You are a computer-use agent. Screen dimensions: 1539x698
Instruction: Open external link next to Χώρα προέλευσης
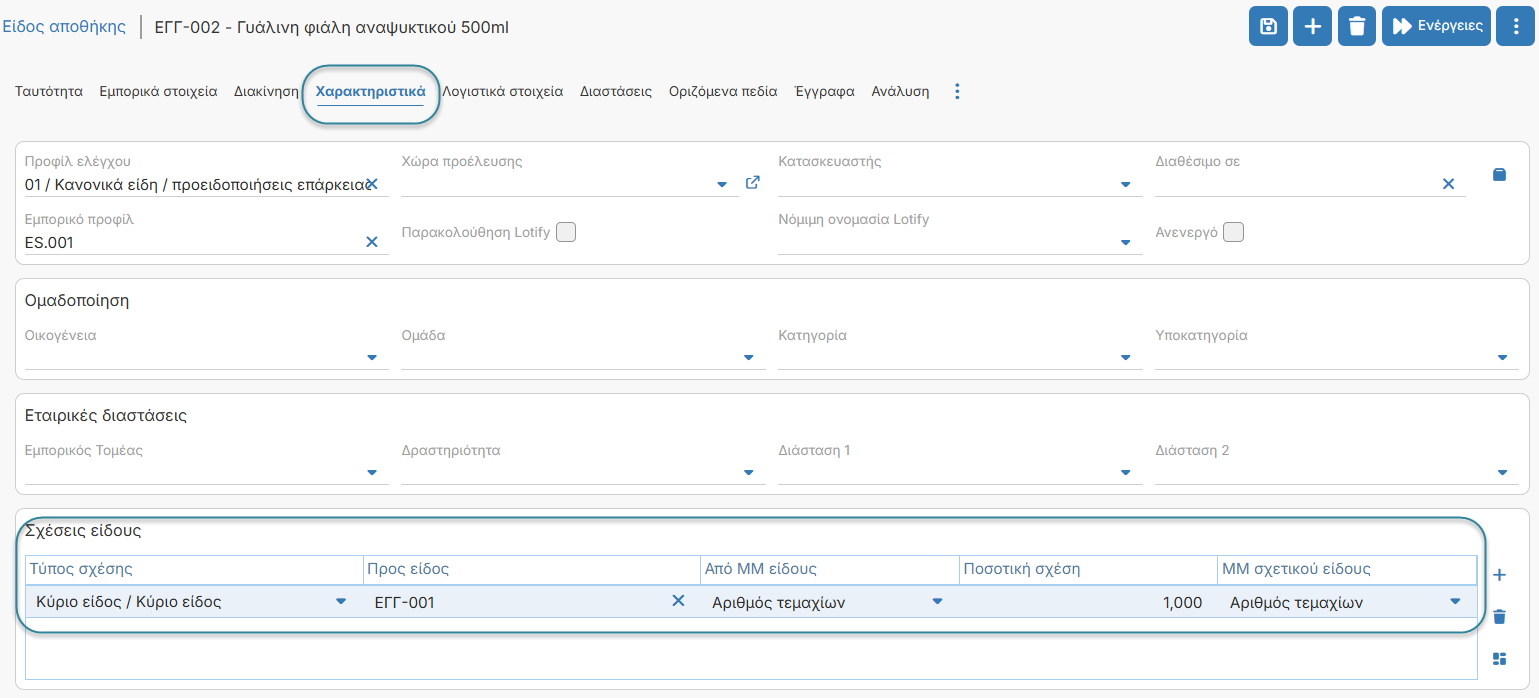point(753,183)
